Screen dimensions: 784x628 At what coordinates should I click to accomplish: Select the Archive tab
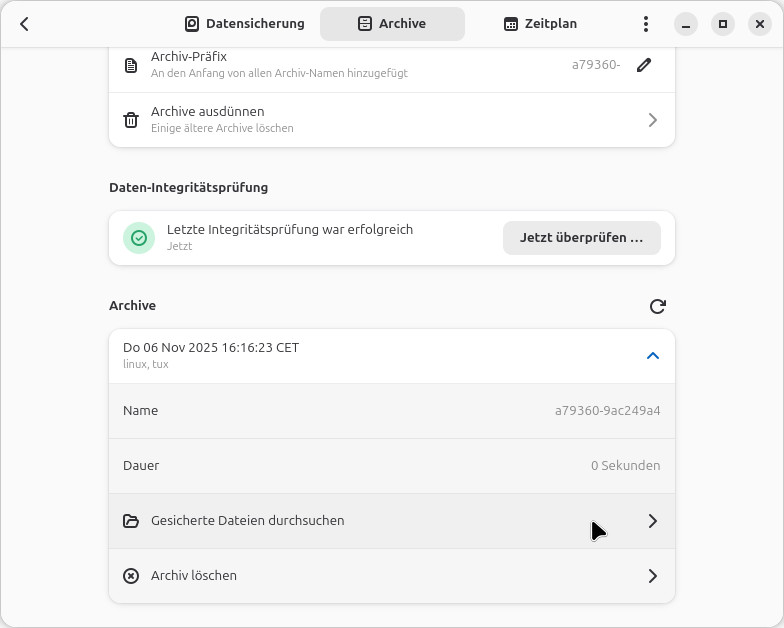[392, 24]
